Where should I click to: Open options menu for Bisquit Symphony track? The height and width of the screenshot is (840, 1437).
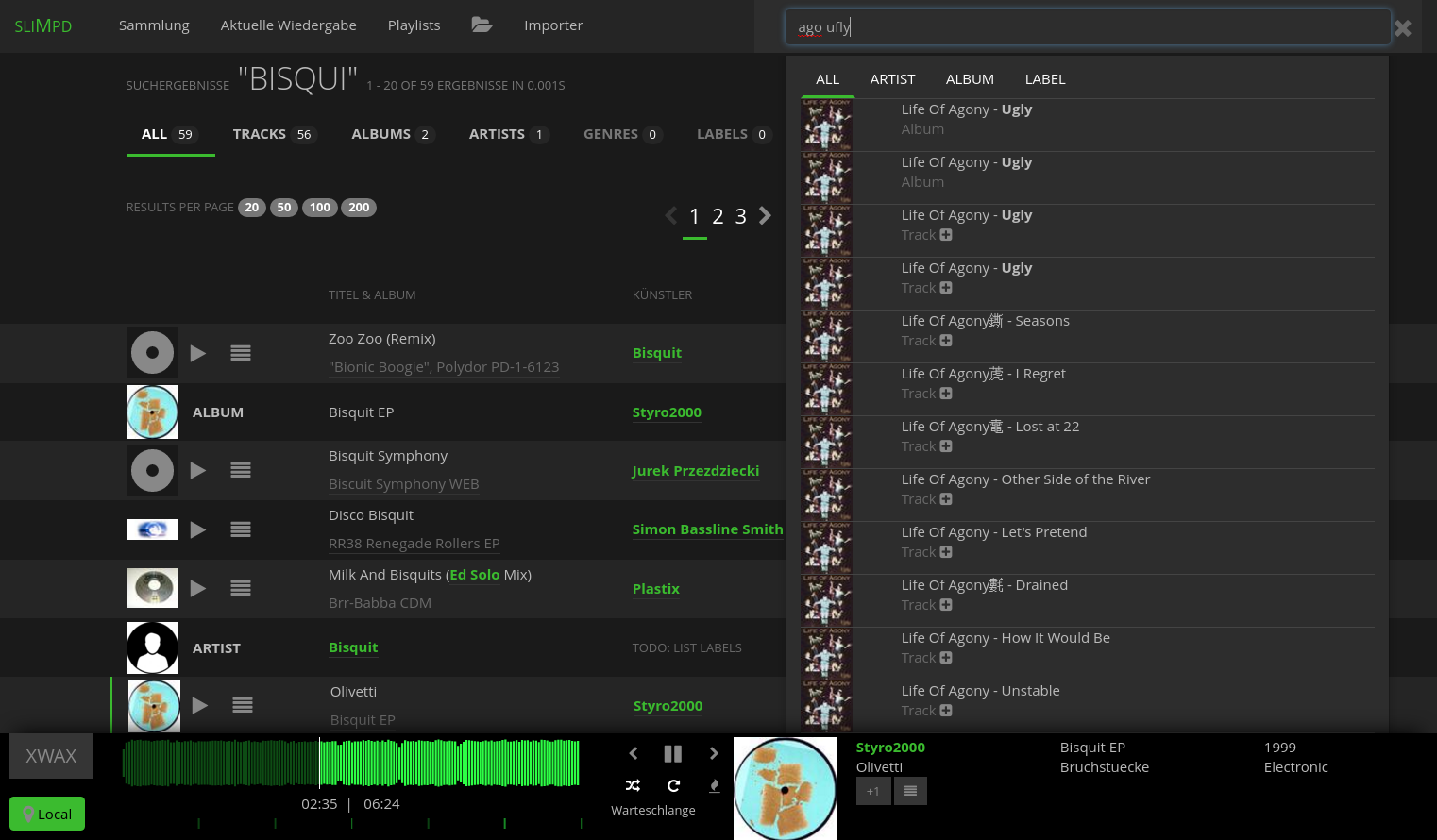pos(241,470)
